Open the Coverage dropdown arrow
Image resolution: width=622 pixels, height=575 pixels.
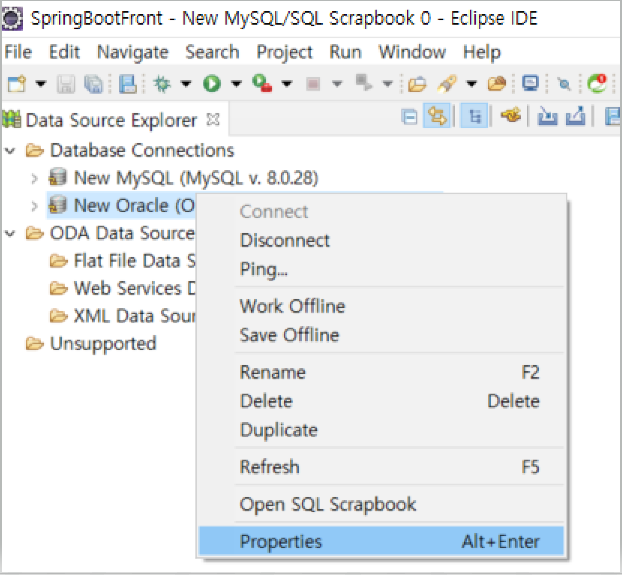(287, 84)
